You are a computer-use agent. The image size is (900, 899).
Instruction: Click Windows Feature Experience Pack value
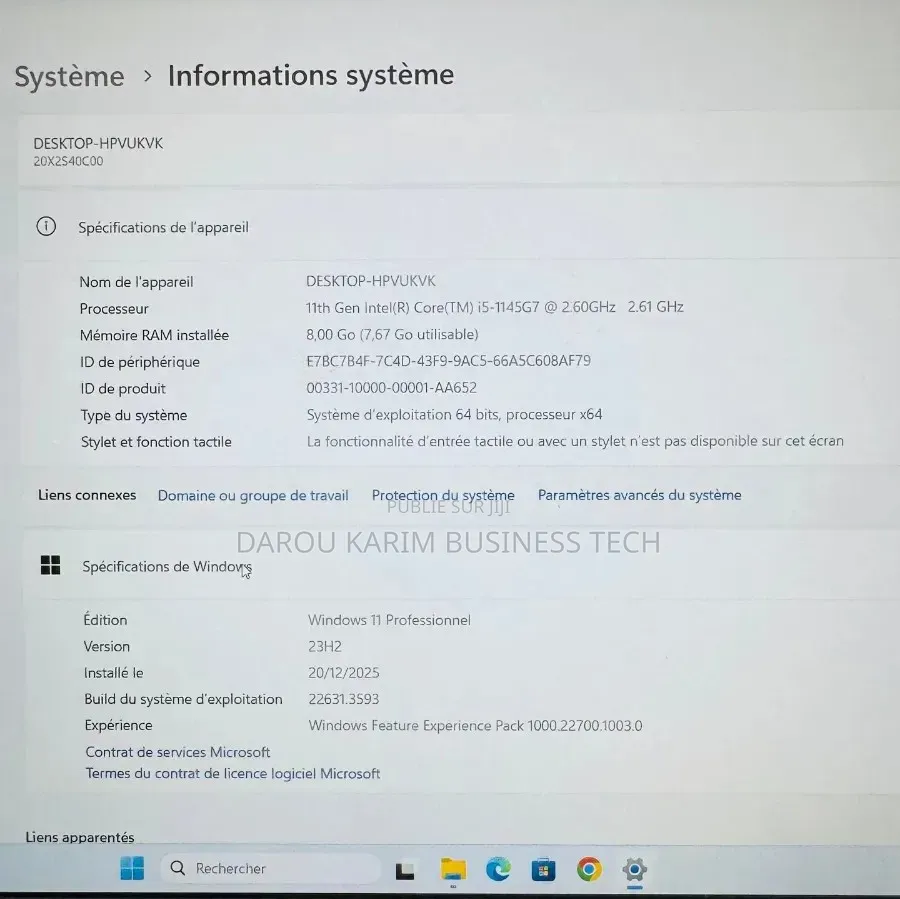click(x=475, y=726)
